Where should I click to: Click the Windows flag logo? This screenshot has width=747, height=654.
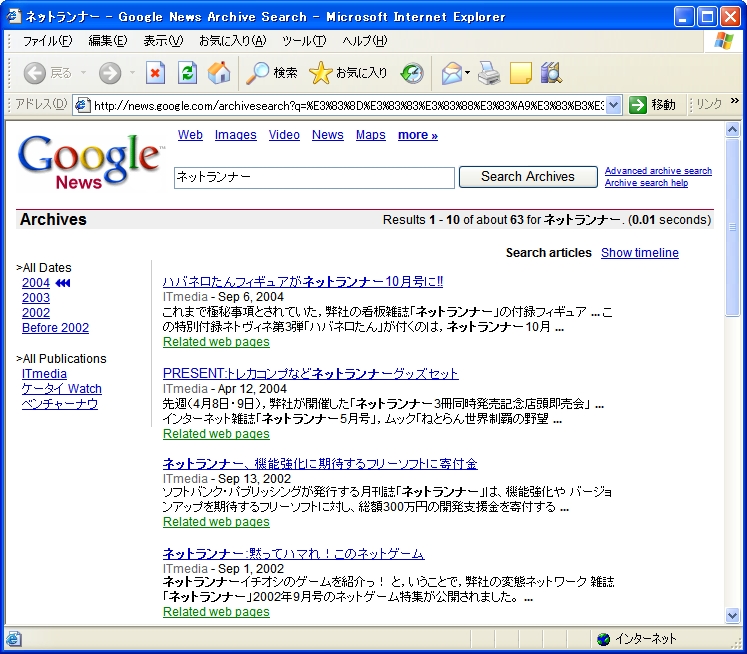pos(724,41)
